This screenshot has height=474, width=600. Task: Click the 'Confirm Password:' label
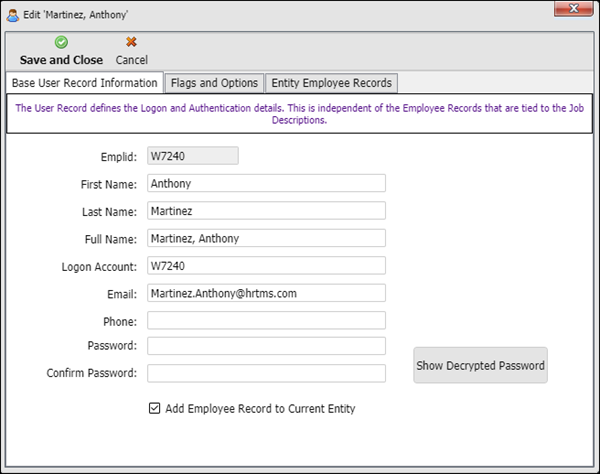[x=91, y=373]
